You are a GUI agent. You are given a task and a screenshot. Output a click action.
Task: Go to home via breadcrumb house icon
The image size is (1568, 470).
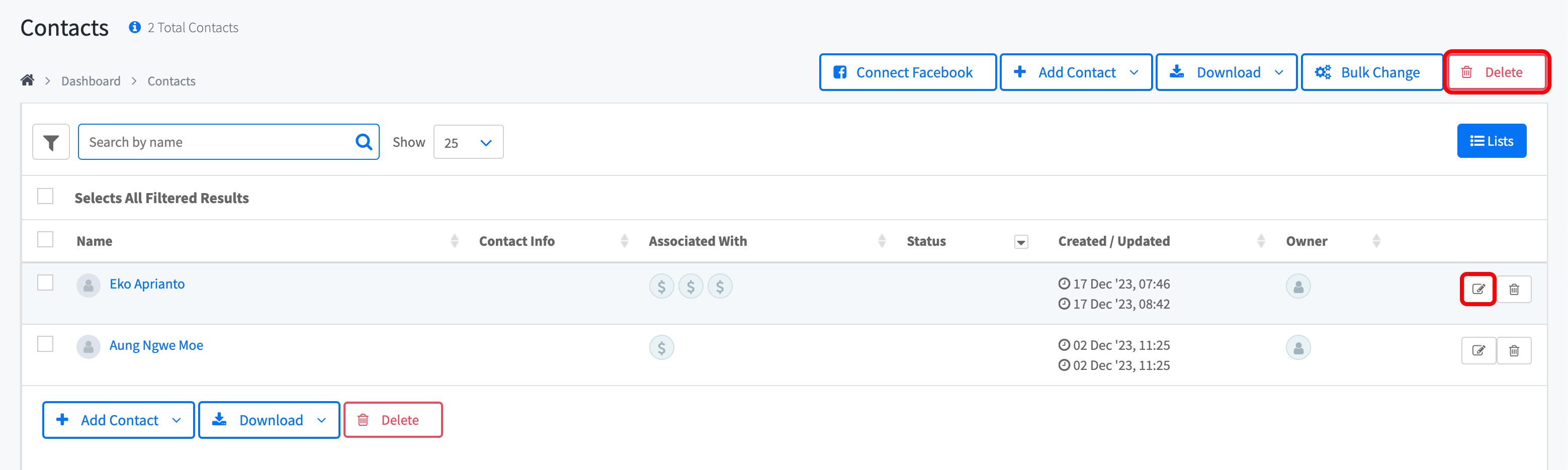[x=27, y=80]
